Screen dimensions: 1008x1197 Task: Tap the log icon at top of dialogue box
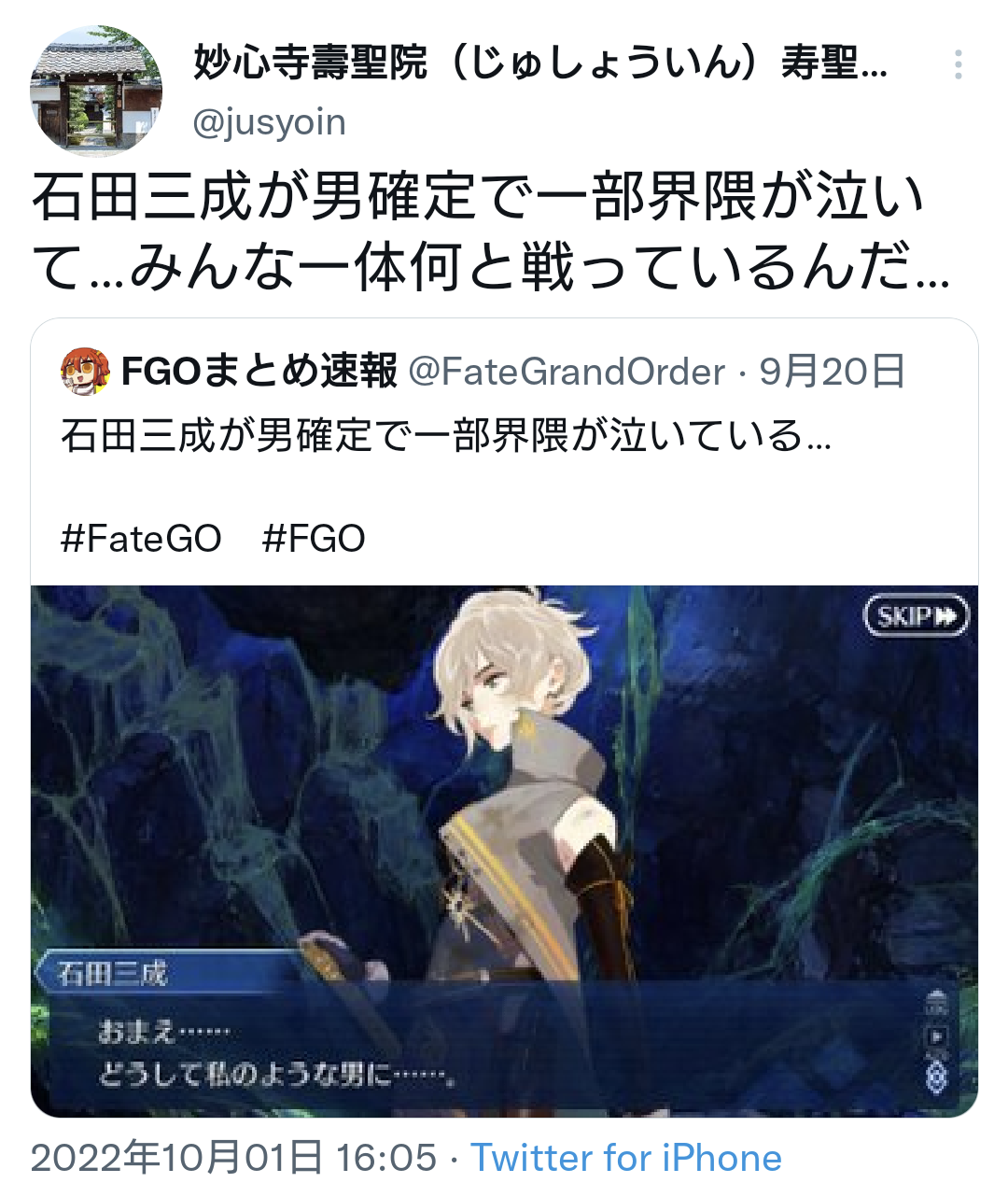click(937, 1004)
